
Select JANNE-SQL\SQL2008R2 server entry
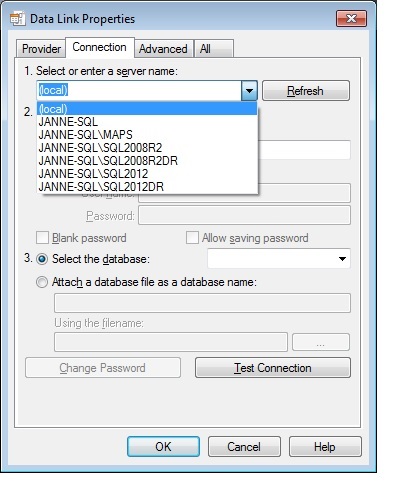coord(100,148)
